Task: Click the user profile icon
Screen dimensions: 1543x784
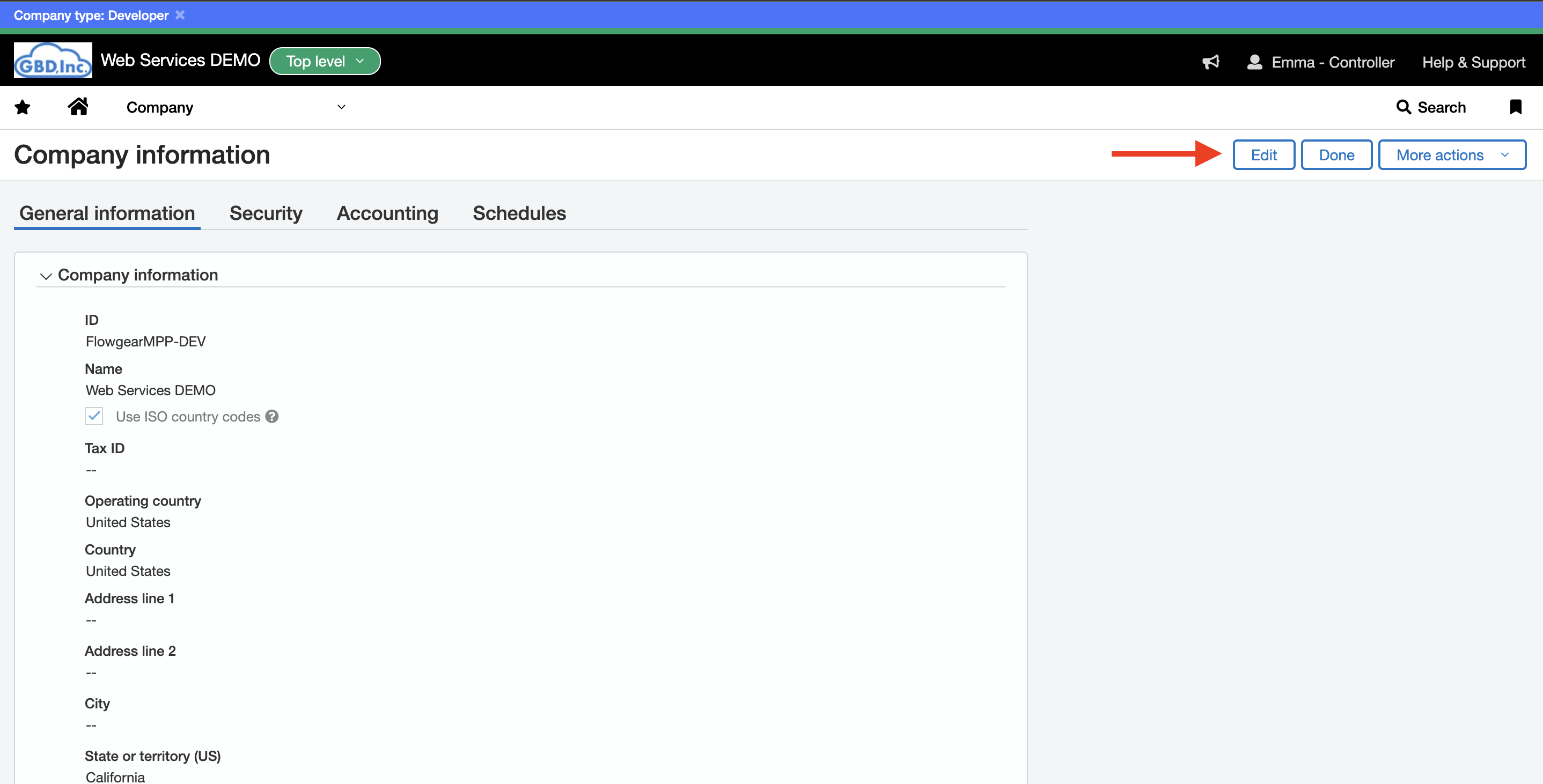Action: pos(1254,62)
